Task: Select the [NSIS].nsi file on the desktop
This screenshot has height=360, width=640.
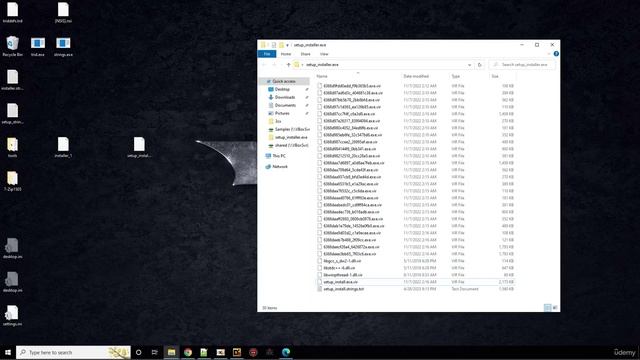Action: (63, 12)
